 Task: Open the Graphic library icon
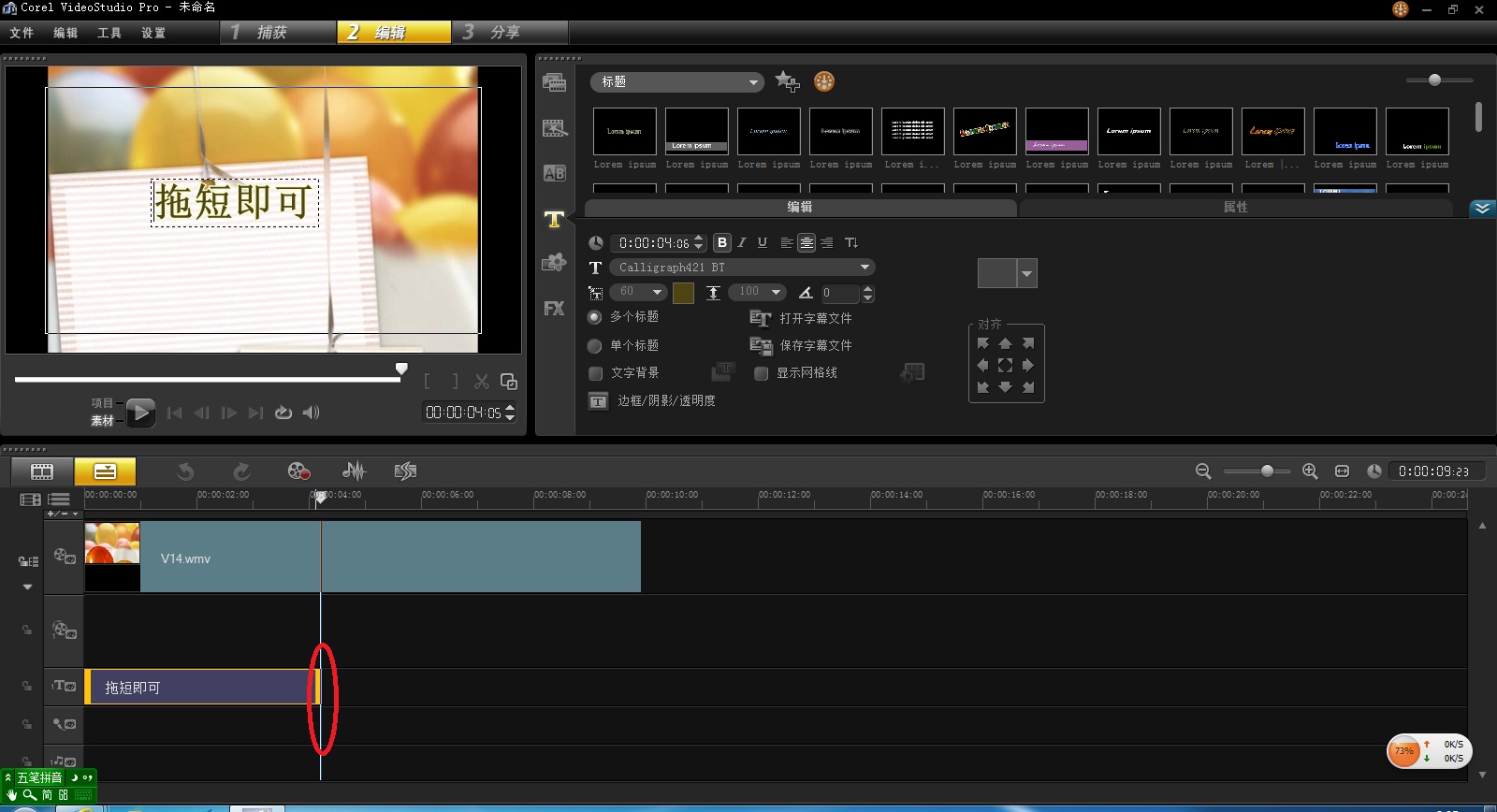[554, 263]
